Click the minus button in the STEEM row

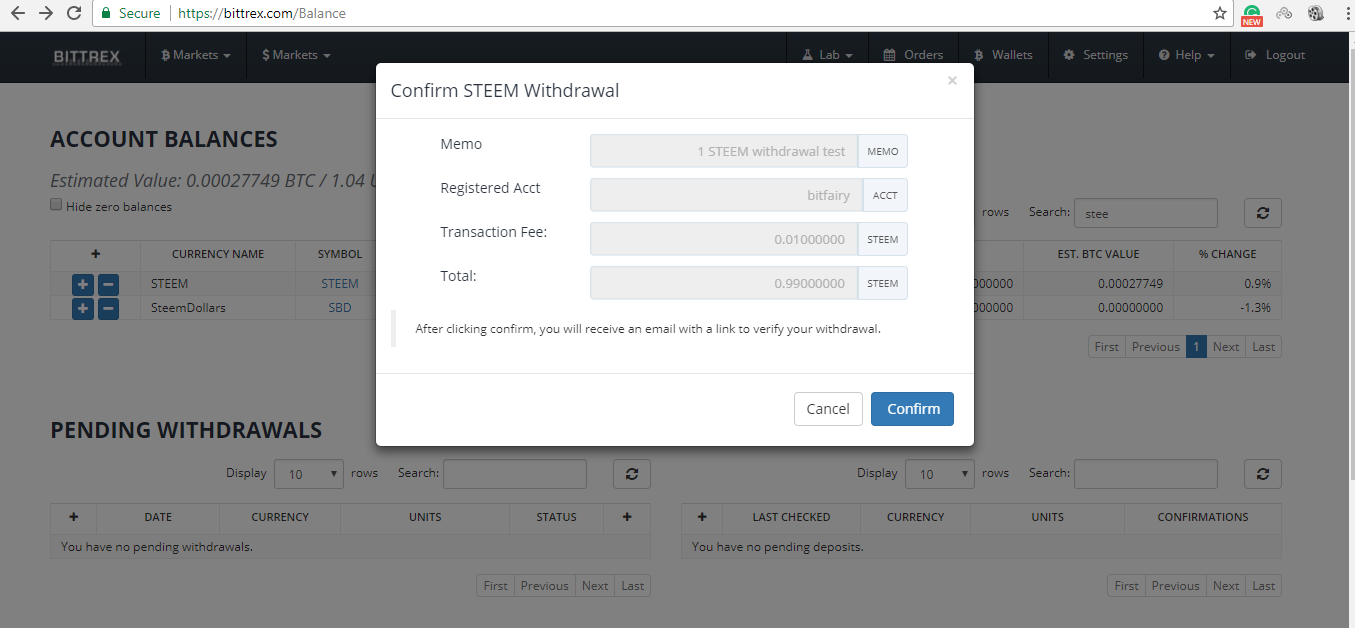[108, 284]
